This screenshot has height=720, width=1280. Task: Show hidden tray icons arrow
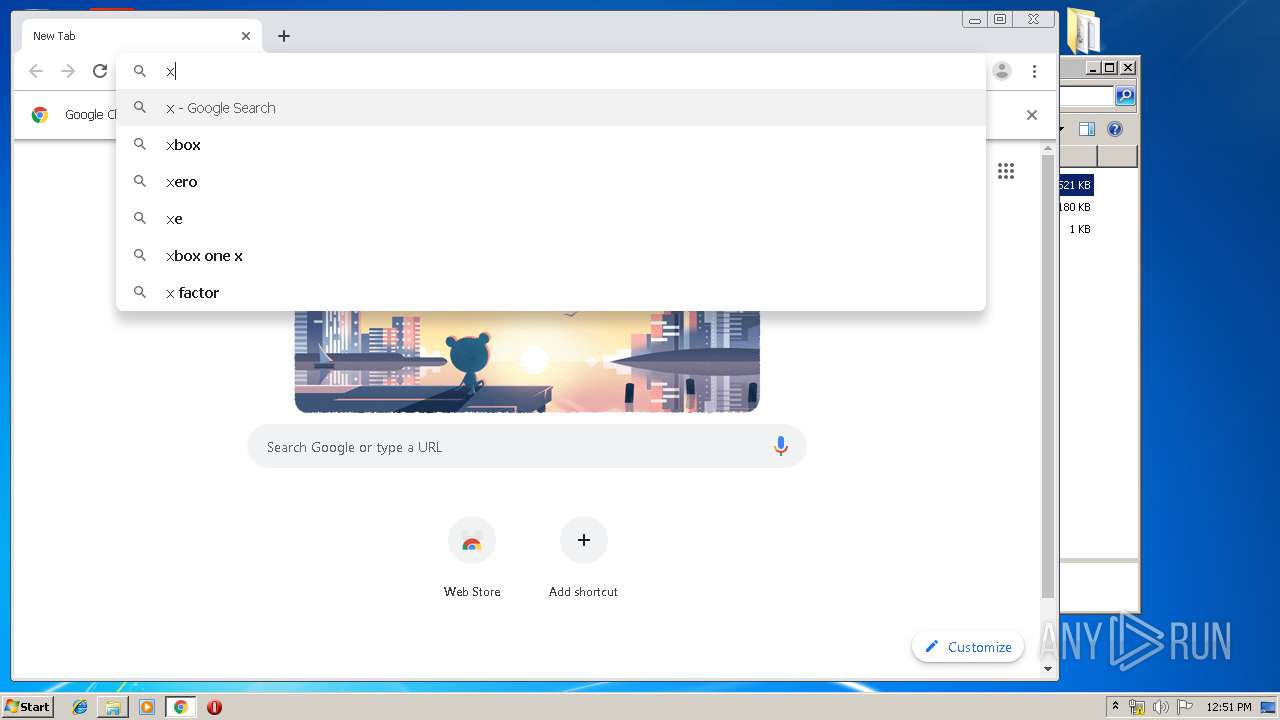click(x=1115, y=707)
